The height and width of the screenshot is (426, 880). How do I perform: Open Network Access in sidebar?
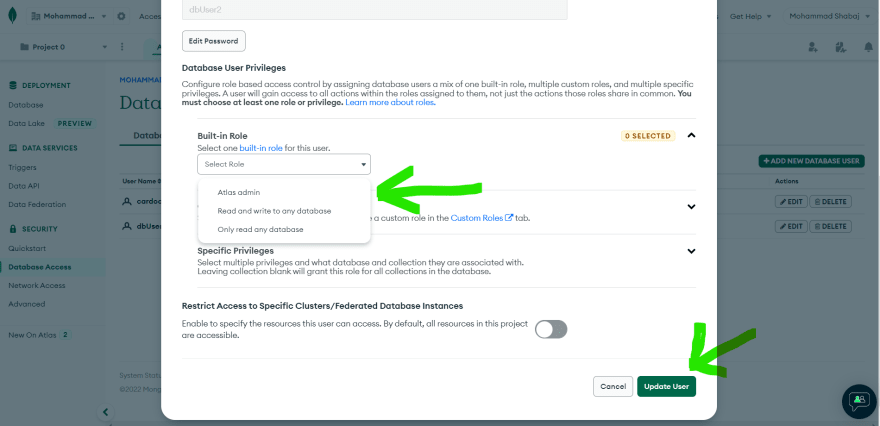coord(36,285)
